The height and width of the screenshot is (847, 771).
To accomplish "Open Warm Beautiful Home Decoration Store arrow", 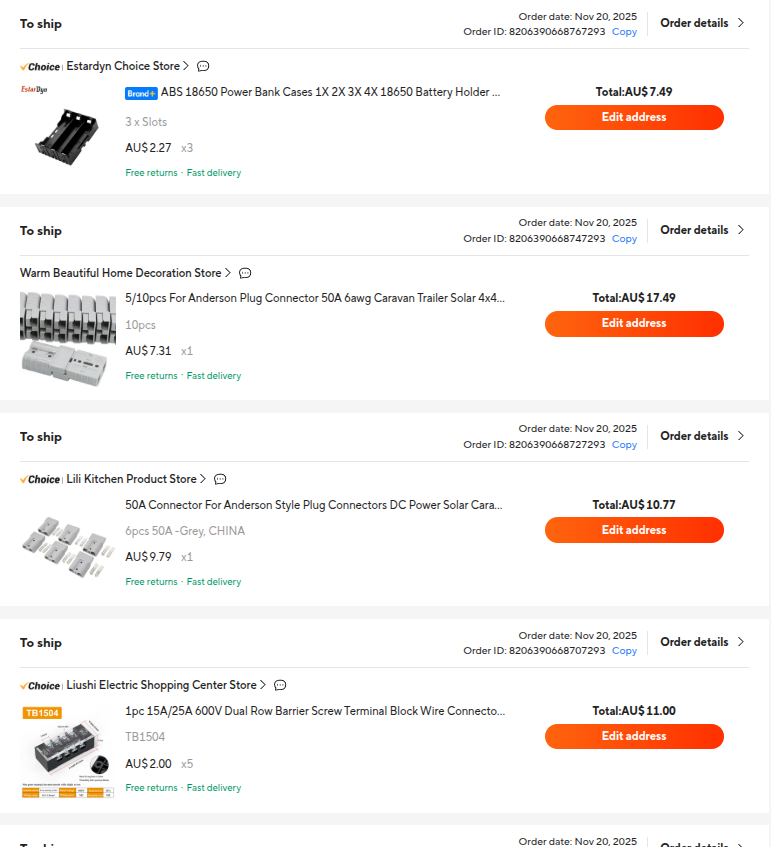I will pyautogui.click(x=228, y=272).
